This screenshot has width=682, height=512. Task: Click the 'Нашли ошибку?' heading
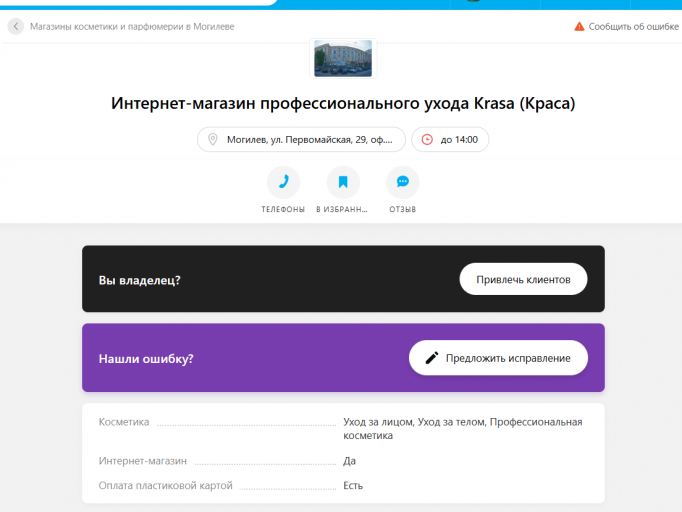coord(146,359)
